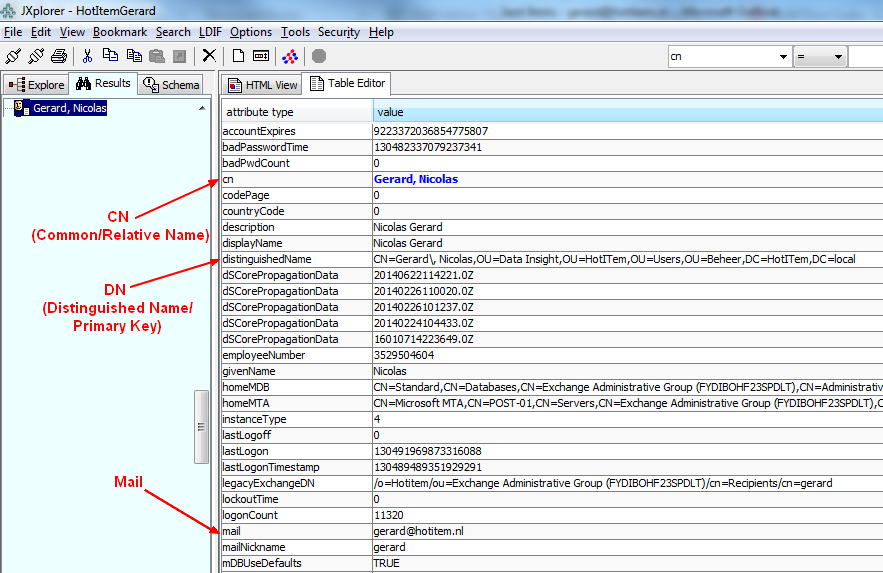Click the Rename entry toolbar icon

click(261, 56)
